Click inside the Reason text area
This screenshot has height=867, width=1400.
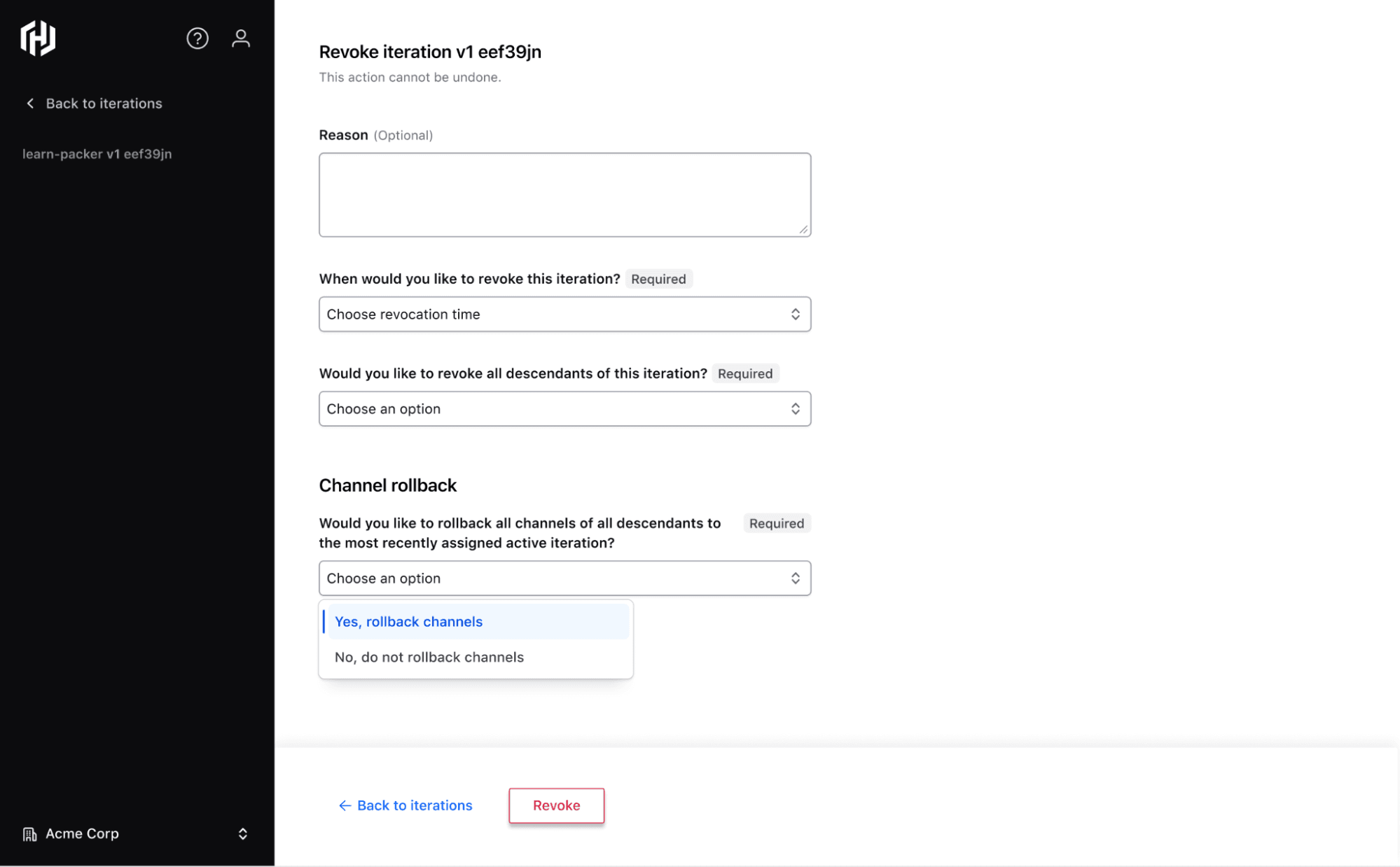pyautogui.click(x=564, y=195)
